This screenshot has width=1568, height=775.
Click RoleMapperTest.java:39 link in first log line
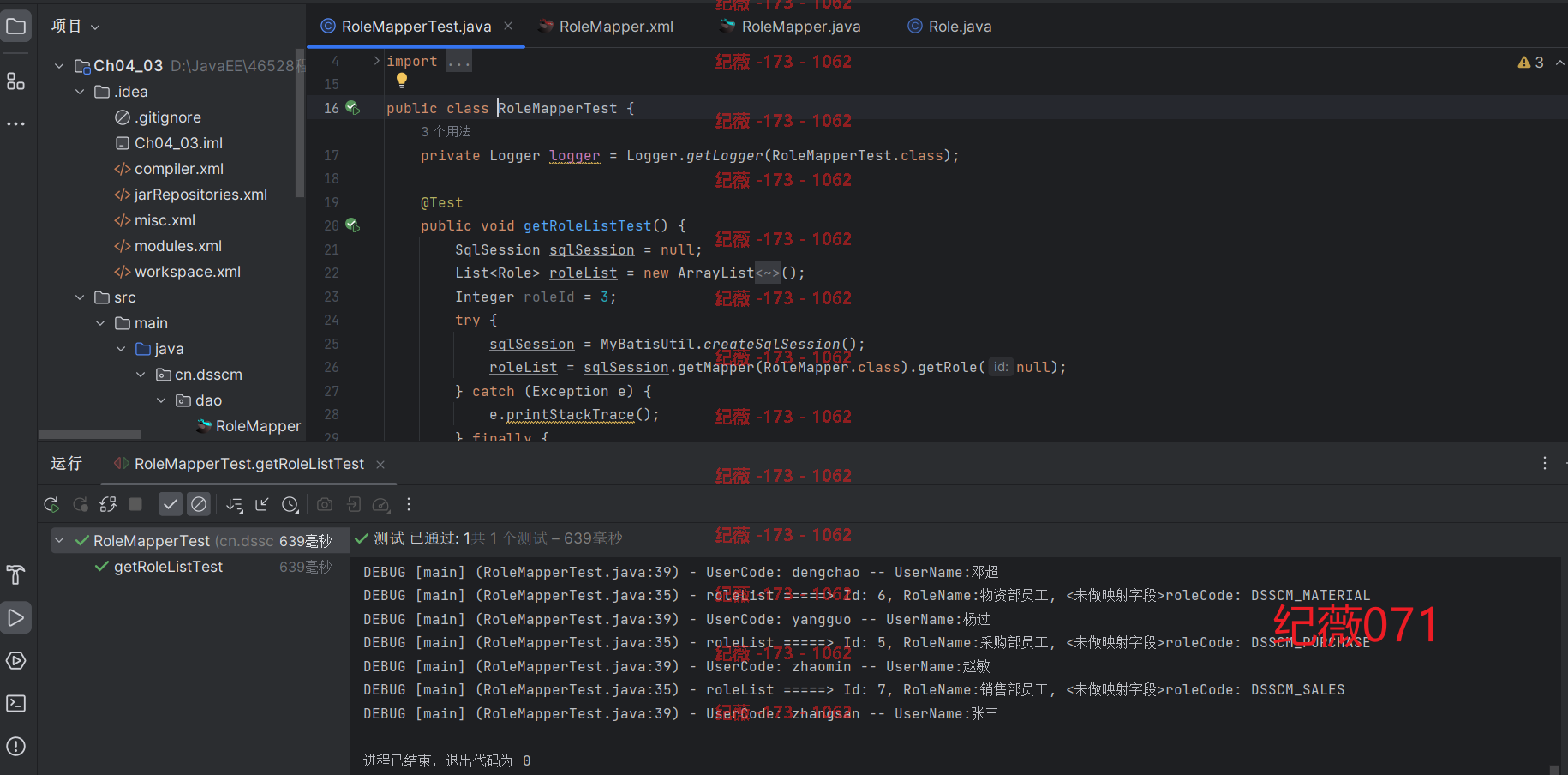point(578,572)
